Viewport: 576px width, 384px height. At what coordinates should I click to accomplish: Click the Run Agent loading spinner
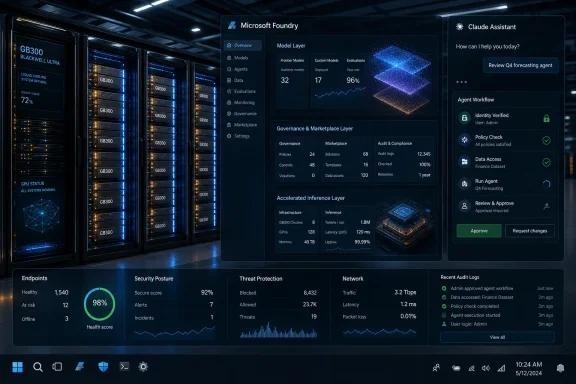tap(546, 184)
